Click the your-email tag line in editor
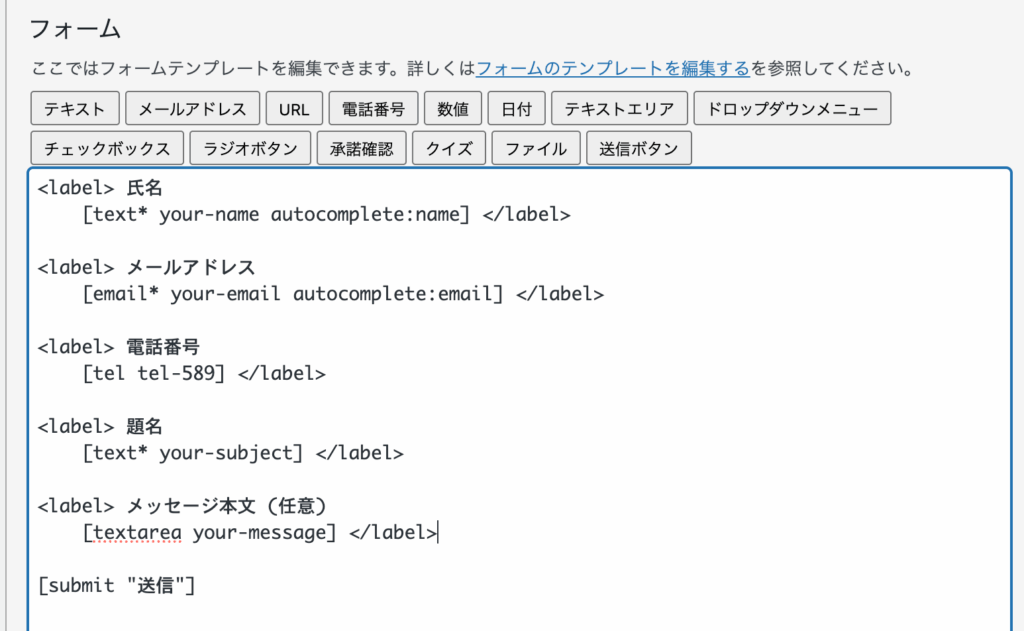This screenshot has height=631, width=1024. click(x=292, y=294)
